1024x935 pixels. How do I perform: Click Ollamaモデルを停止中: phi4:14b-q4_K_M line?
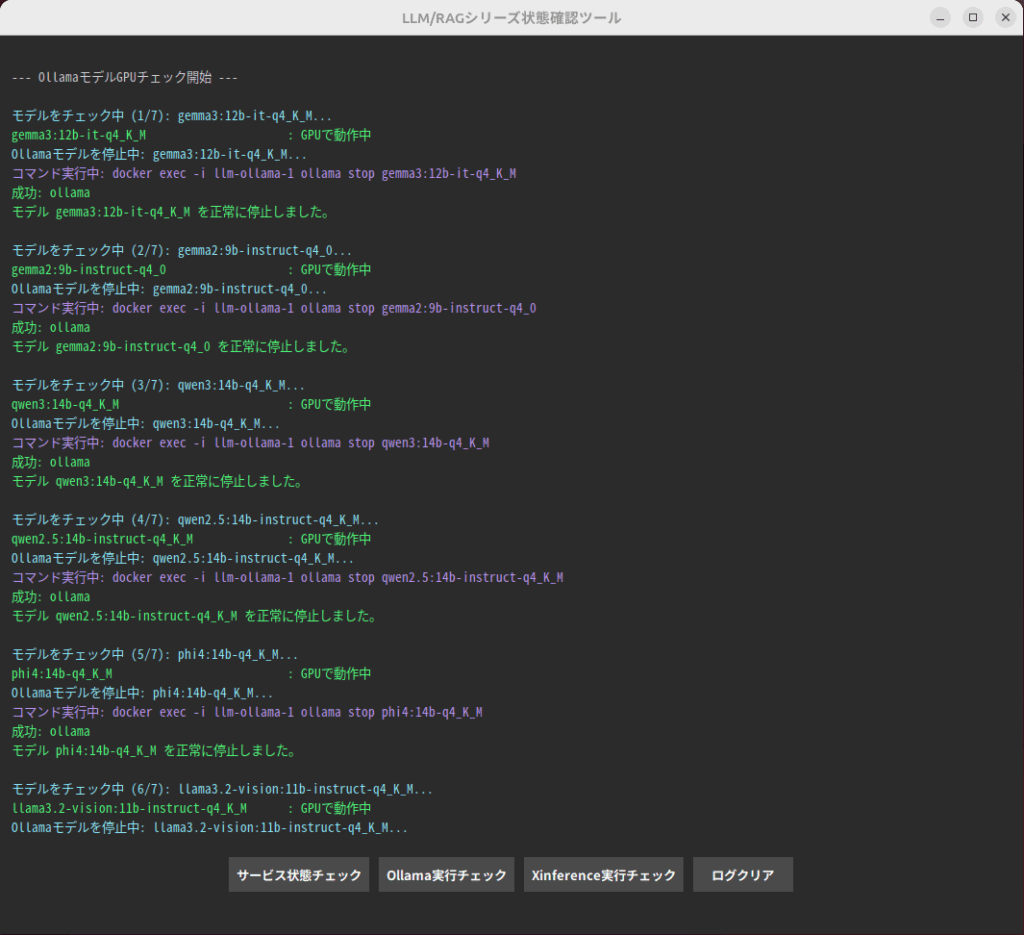coord(142,692)
